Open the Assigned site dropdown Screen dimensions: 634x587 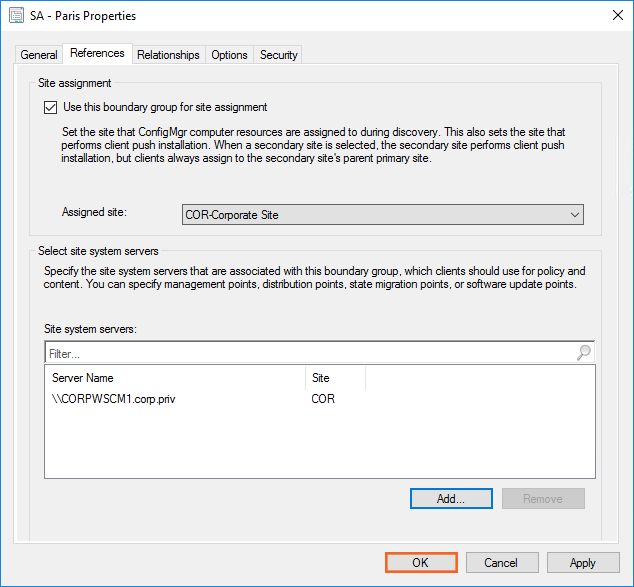click(x=383, y=214)
